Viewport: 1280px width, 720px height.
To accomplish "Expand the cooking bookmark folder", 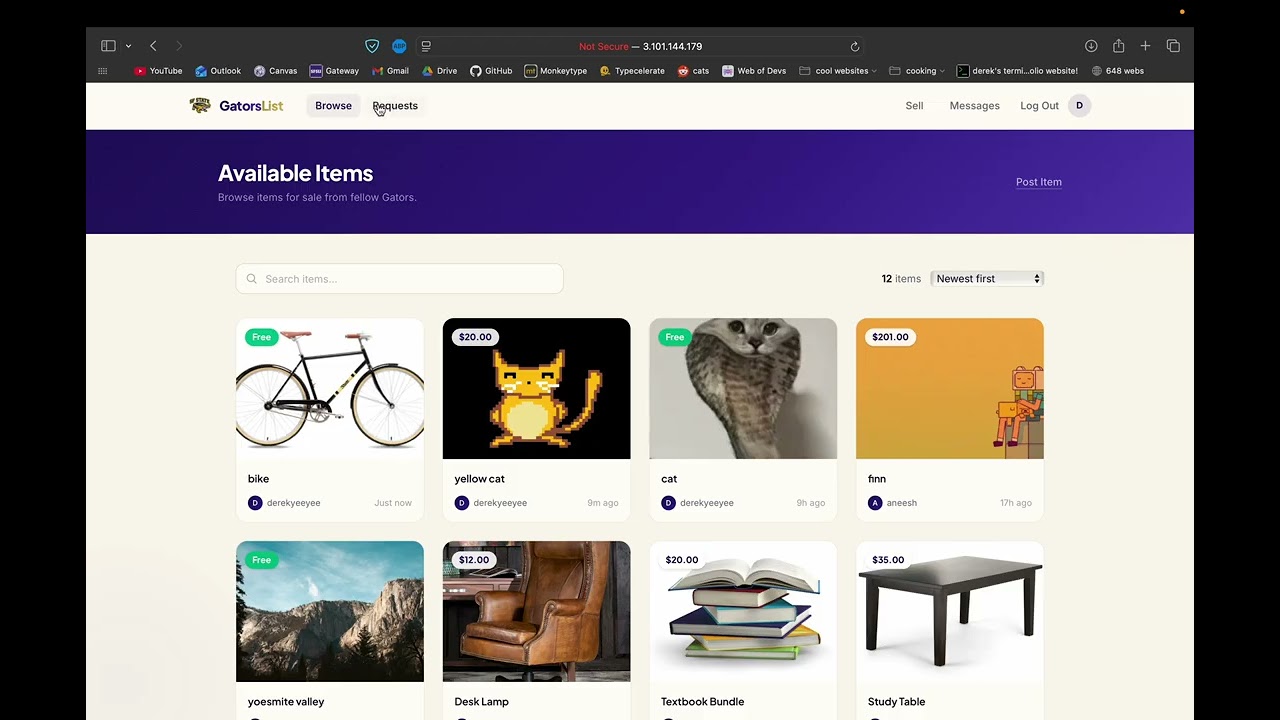I will (x=917, y=71).
